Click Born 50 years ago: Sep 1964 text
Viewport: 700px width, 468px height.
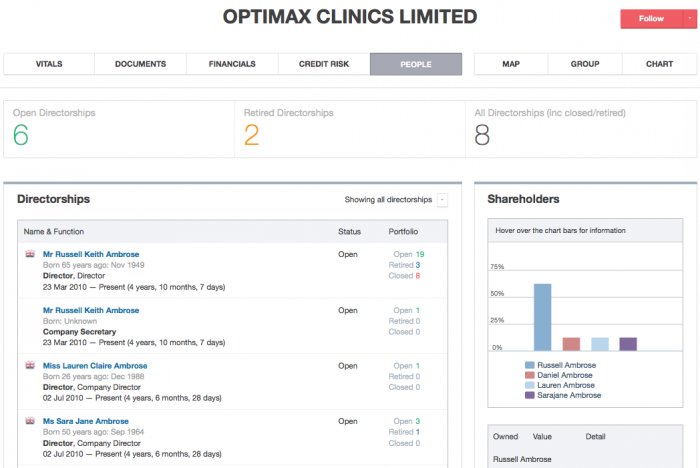[x=93, y=432]
